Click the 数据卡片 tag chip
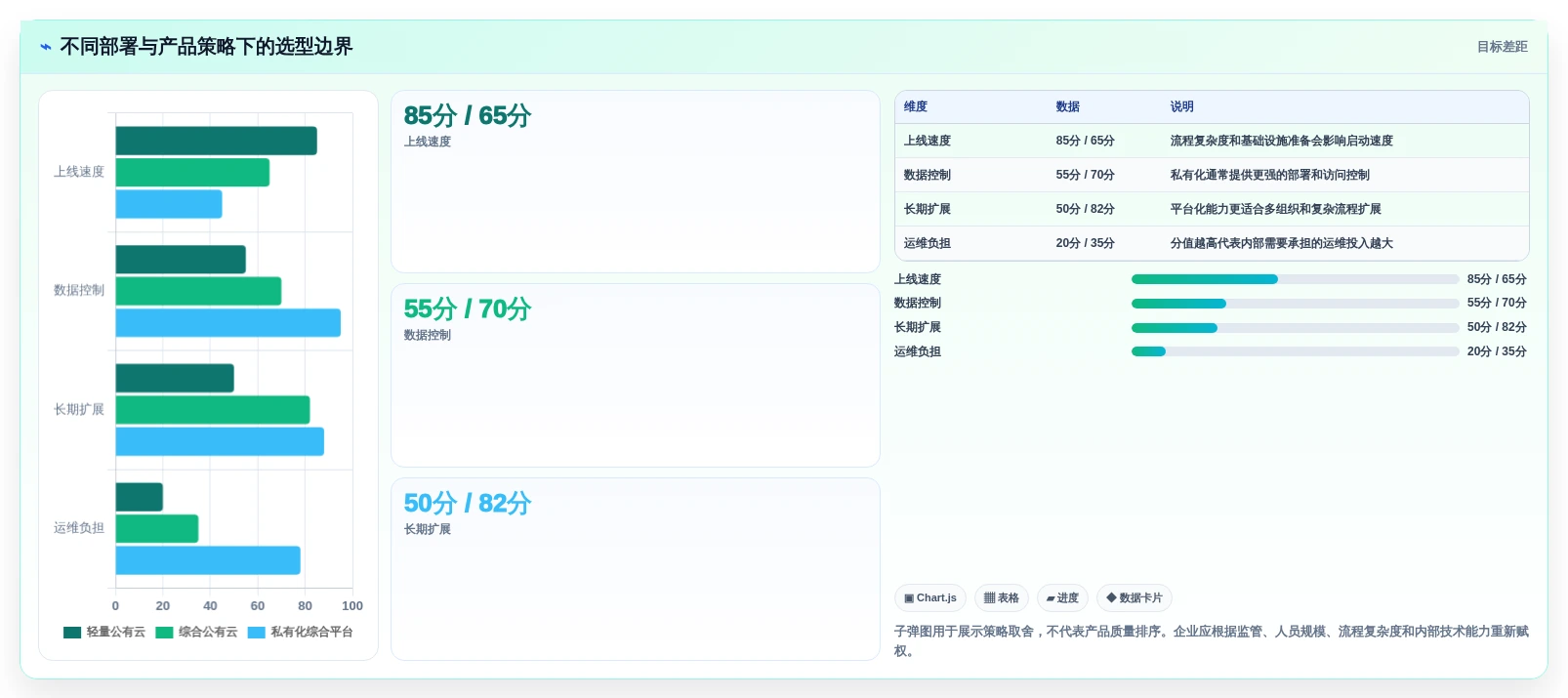 1135,597
